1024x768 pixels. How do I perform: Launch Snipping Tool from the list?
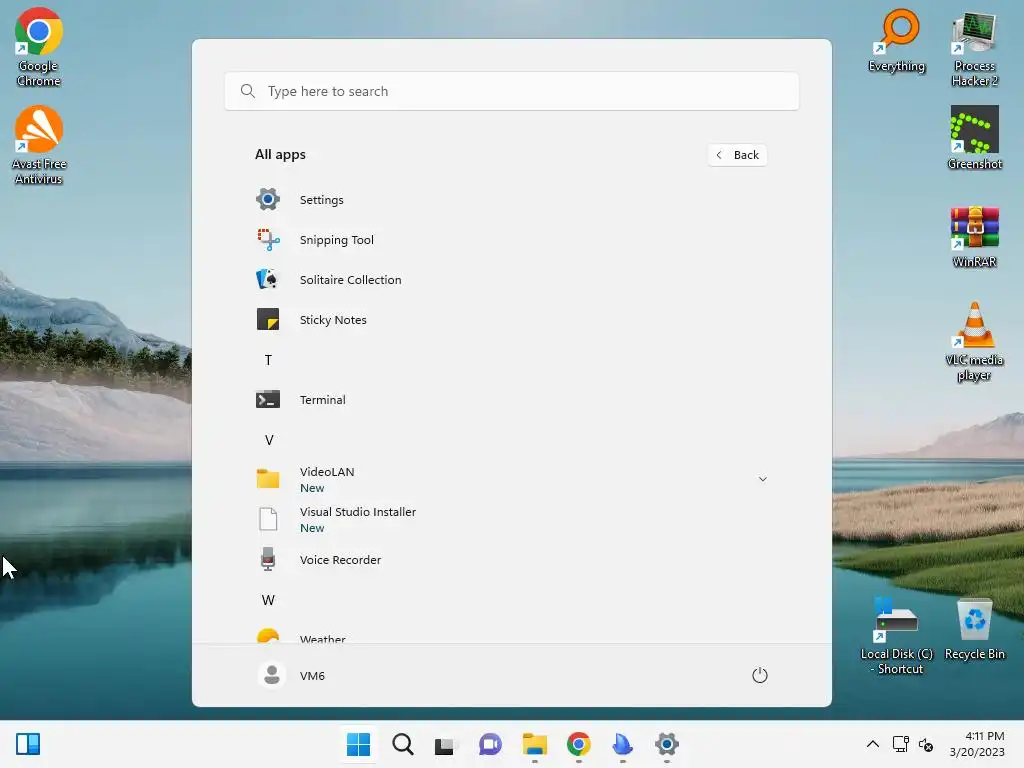click(x=511, y=240)
